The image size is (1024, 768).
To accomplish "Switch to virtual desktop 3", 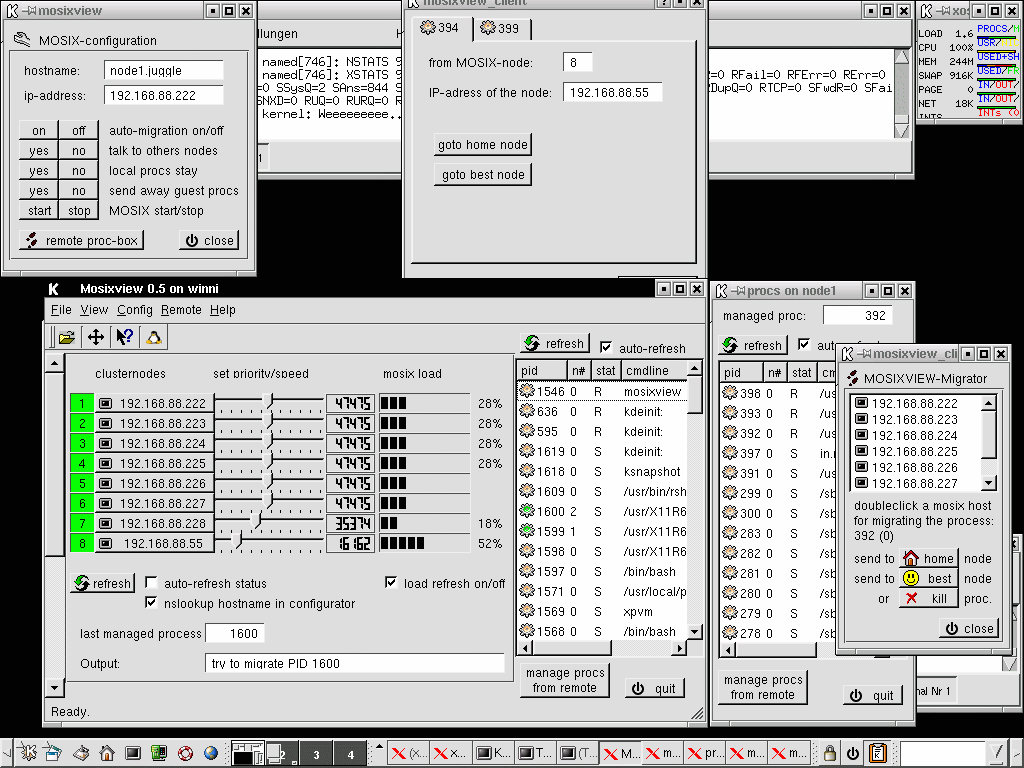I will tap(316, 754).
